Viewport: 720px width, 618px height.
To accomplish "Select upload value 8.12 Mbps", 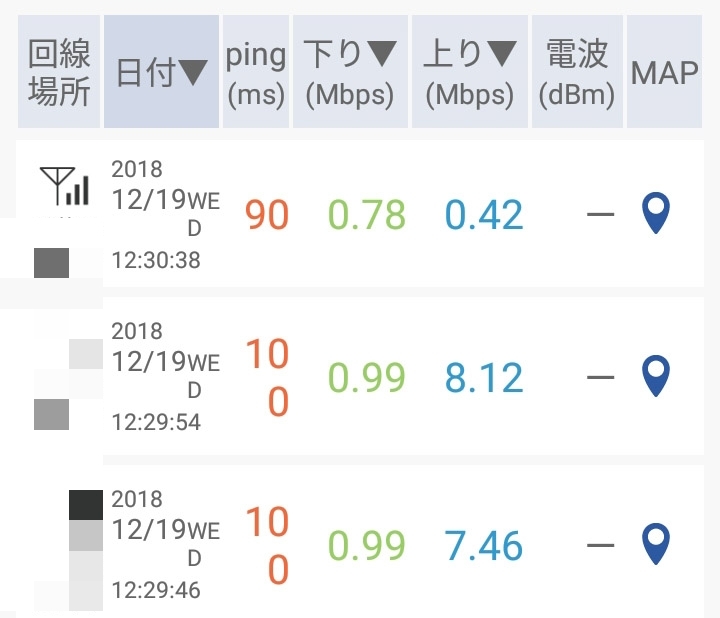I will tap(484, 378).
